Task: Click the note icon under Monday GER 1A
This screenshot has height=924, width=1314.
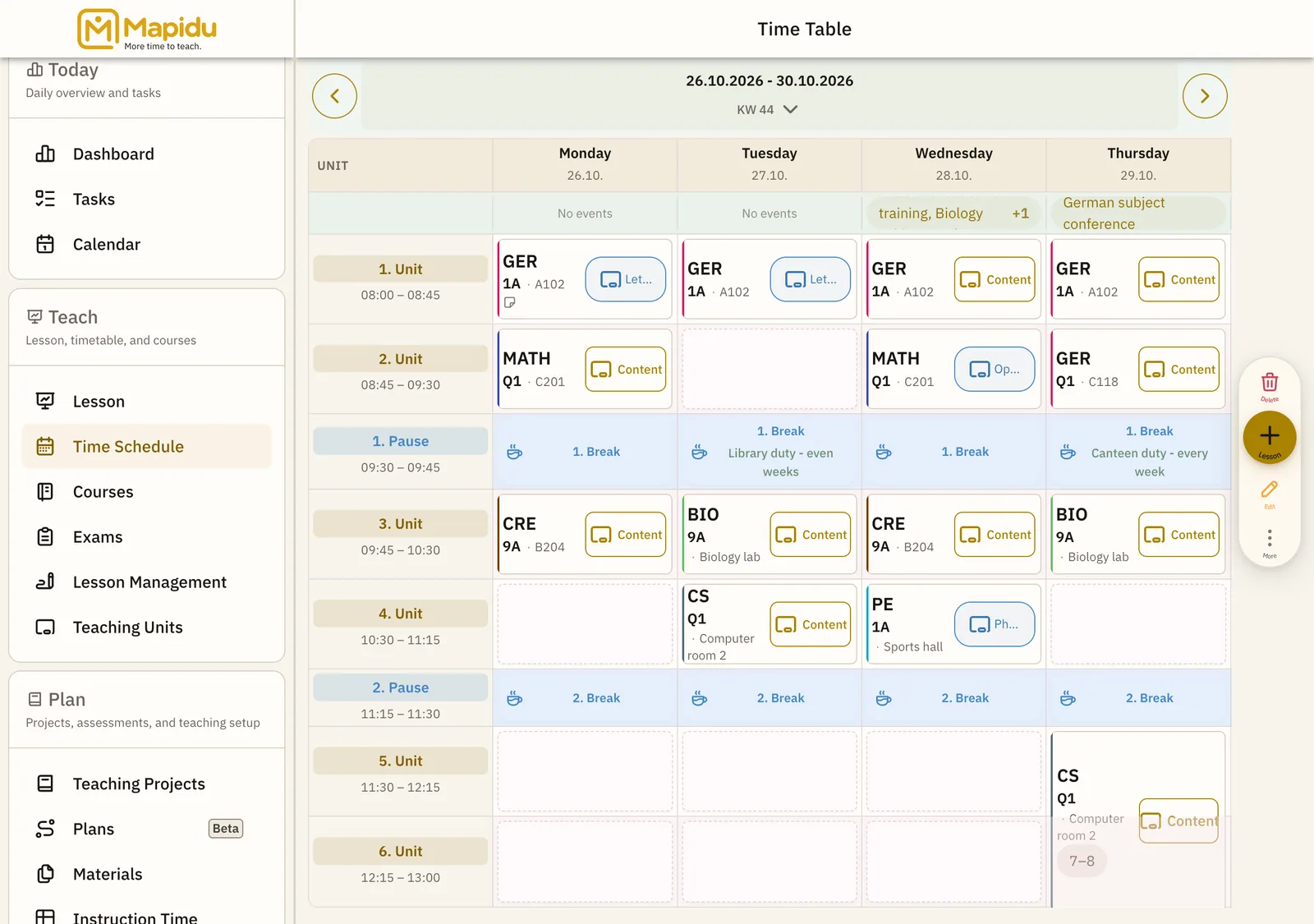Action: pos(509,303)
